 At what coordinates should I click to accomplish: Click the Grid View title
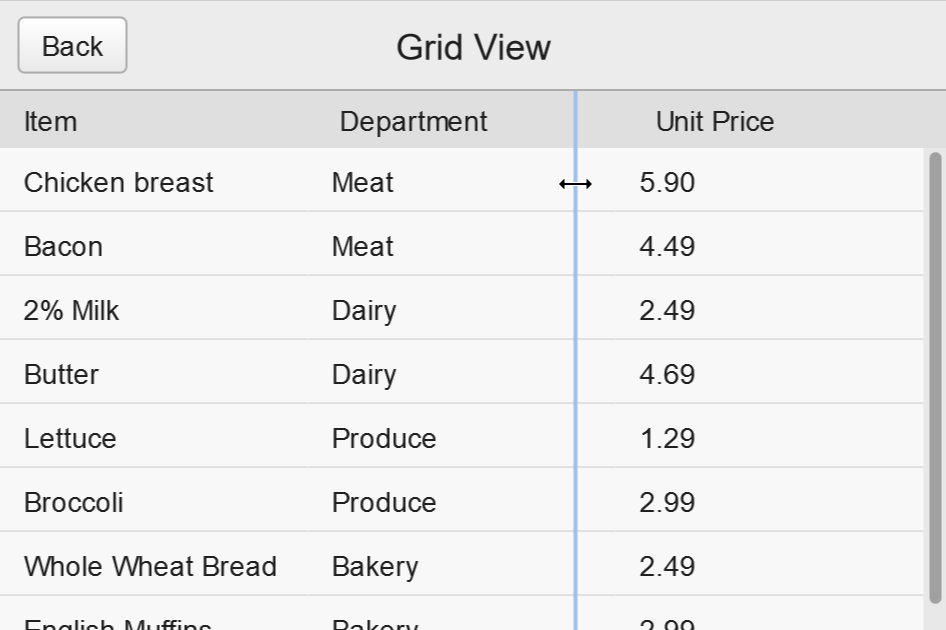[474, 47]
